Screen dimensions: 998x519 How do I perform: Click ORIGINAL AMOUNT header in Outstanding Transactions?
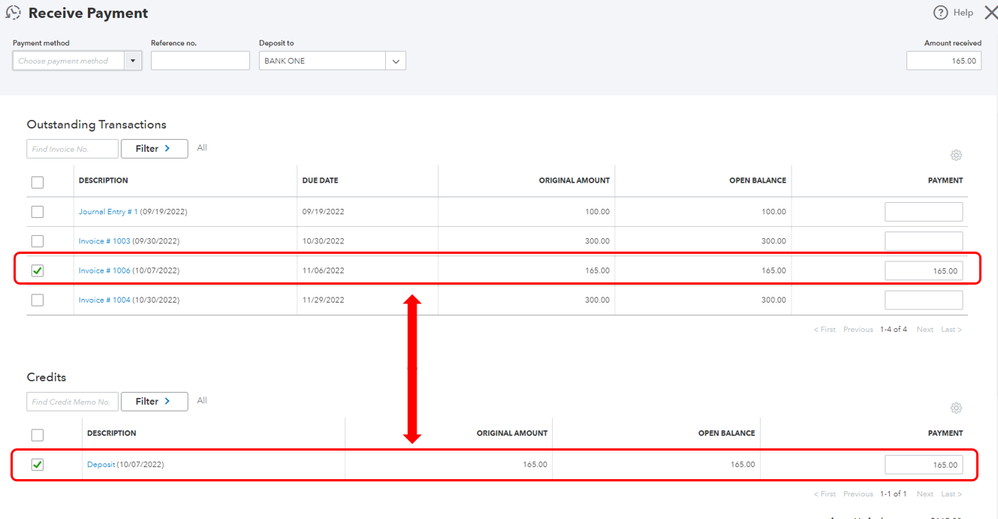[x=574, y=180]
